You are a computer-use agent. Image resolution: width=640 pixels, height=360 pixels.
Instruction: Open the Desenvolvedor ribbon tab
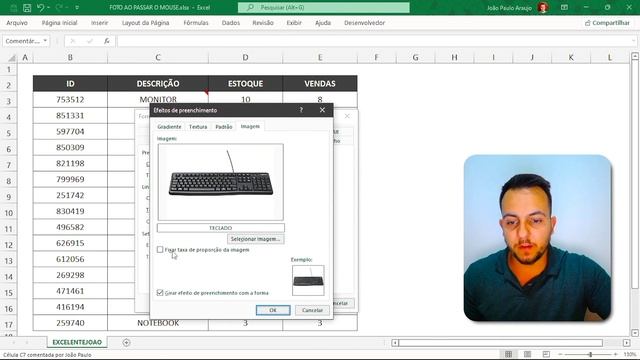(x=364, y=23)
